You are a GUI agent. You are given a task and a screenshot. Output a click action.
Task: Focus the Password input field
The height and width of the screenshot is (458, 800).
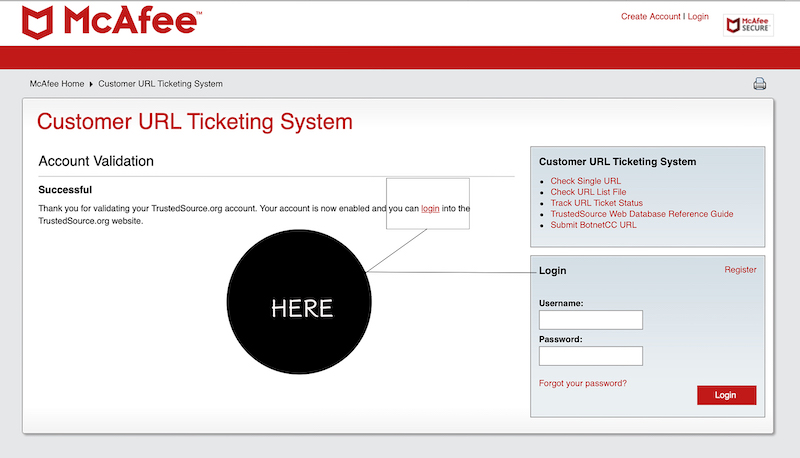click(590, 356)
